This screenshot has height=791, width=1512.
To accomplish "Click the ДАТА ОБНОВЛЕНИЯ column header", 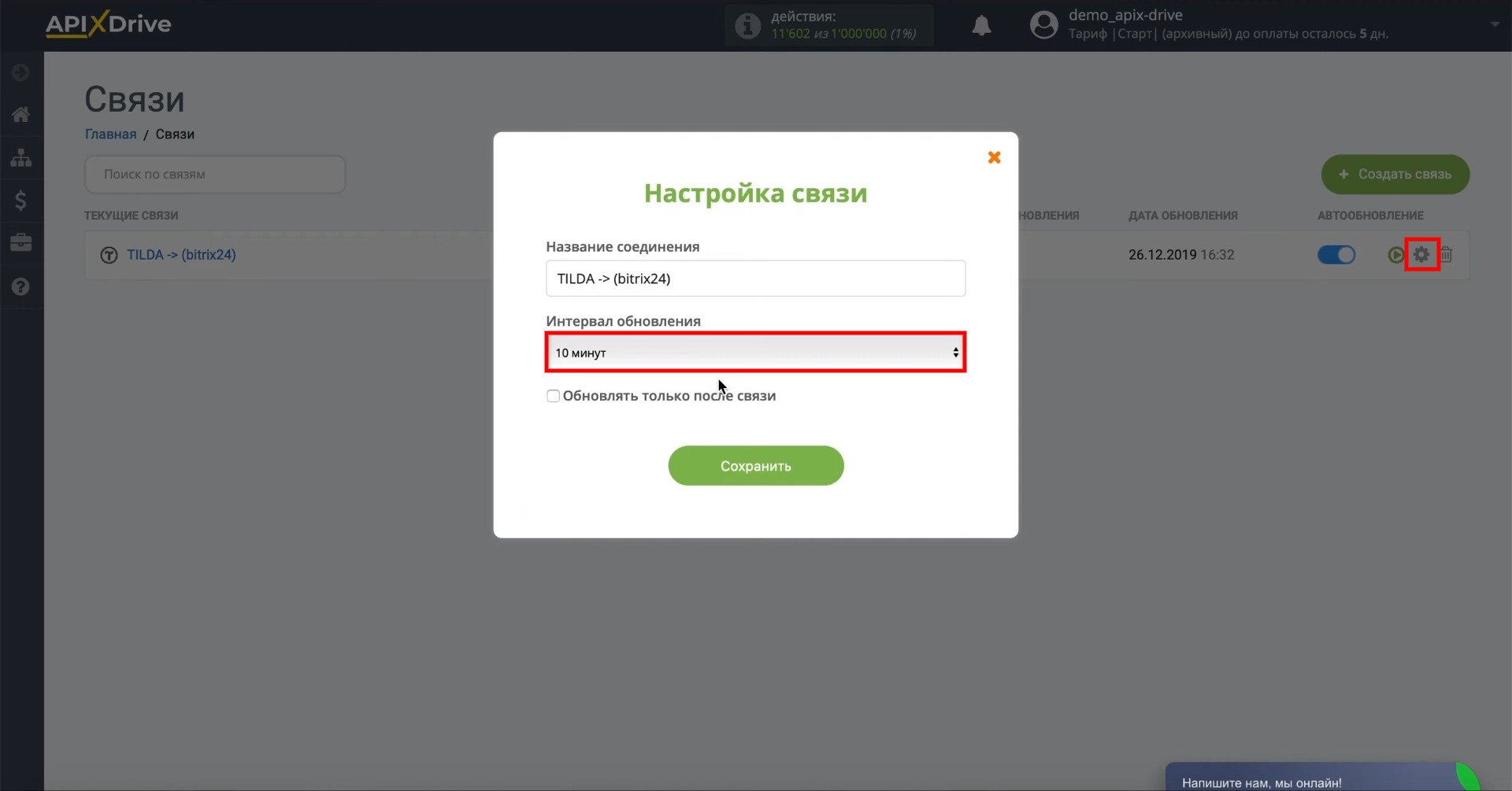I will (x=1183, y=216).
